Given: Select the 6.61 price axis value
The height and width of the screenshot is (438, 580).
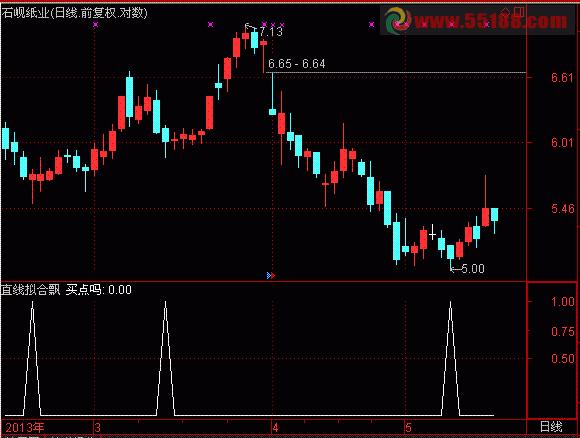Looking at the screenshot, I should point(562,78).
